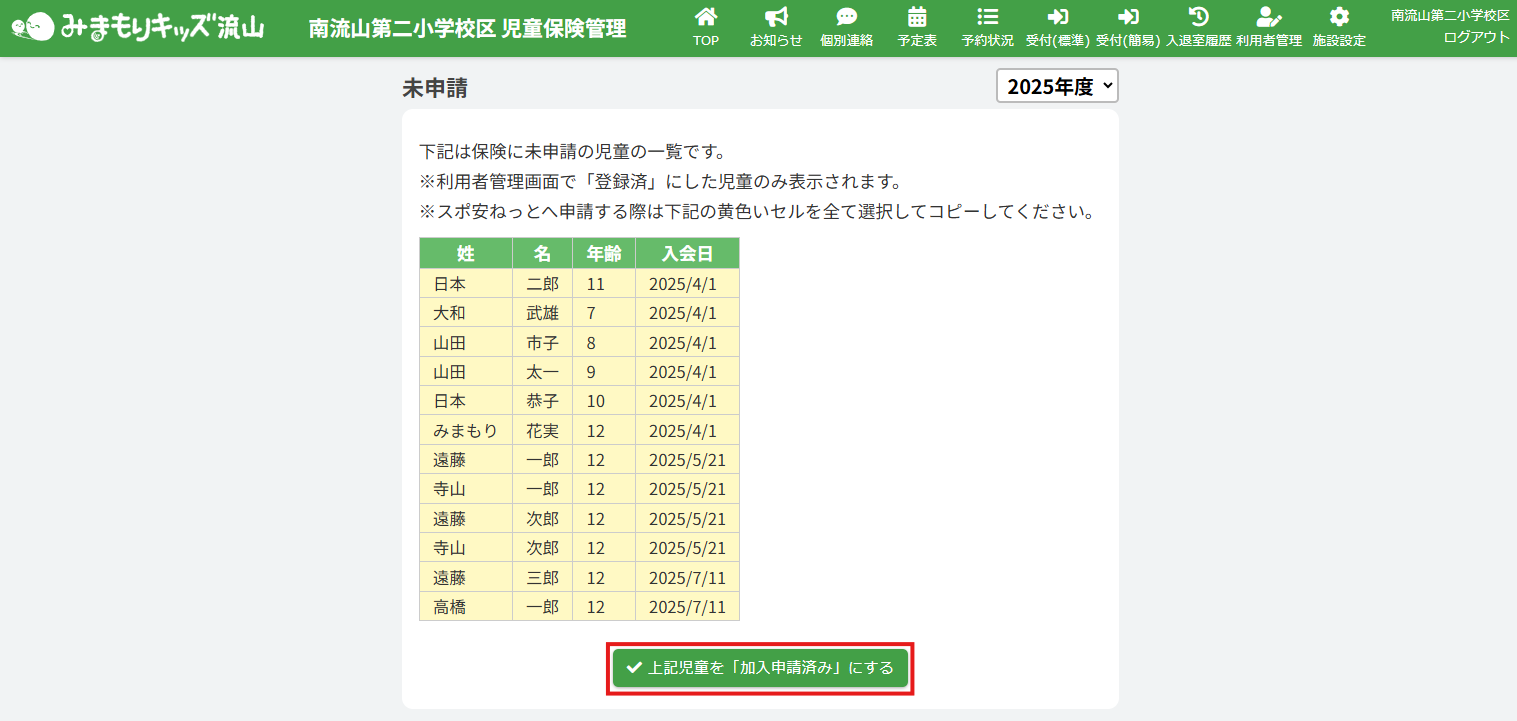The image size is (1517, 721).
Task: Select the cell with surname みまもり
Action: pyautogui.click(x=465, y=431)
